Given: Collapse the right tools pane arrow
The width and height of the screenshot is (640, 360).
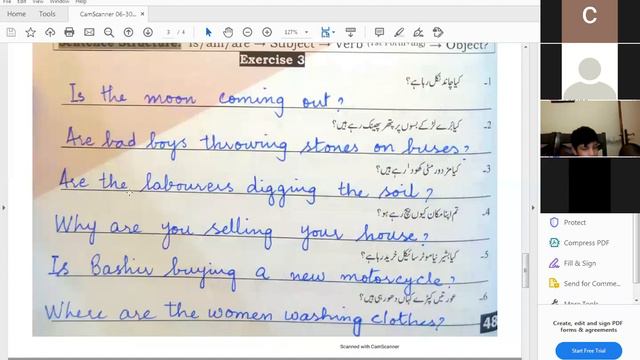Looking at the screenshot, I should [533, 208].
